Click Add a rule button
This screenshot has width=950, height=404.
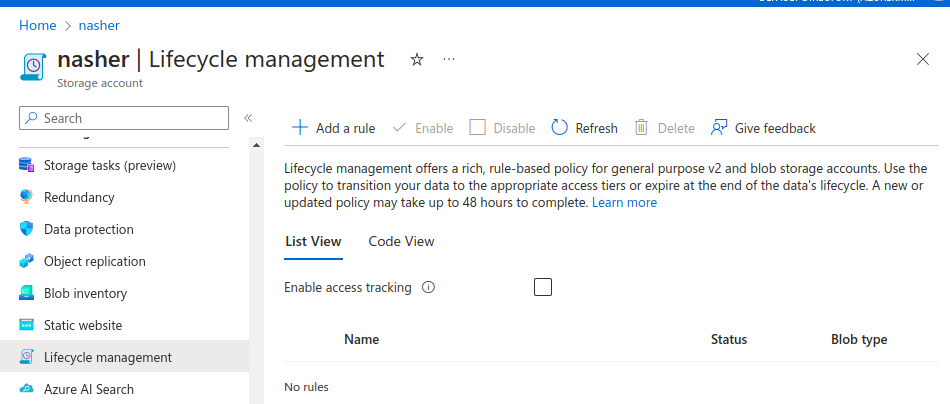click(x=334, y=128)
